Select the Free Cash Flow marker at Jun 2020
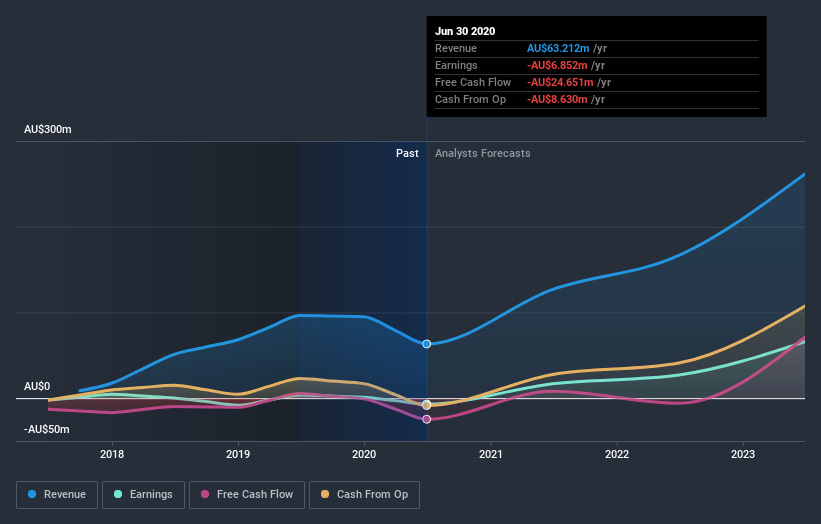This screenshot has width=821, height=524. [x=427, y=419]
